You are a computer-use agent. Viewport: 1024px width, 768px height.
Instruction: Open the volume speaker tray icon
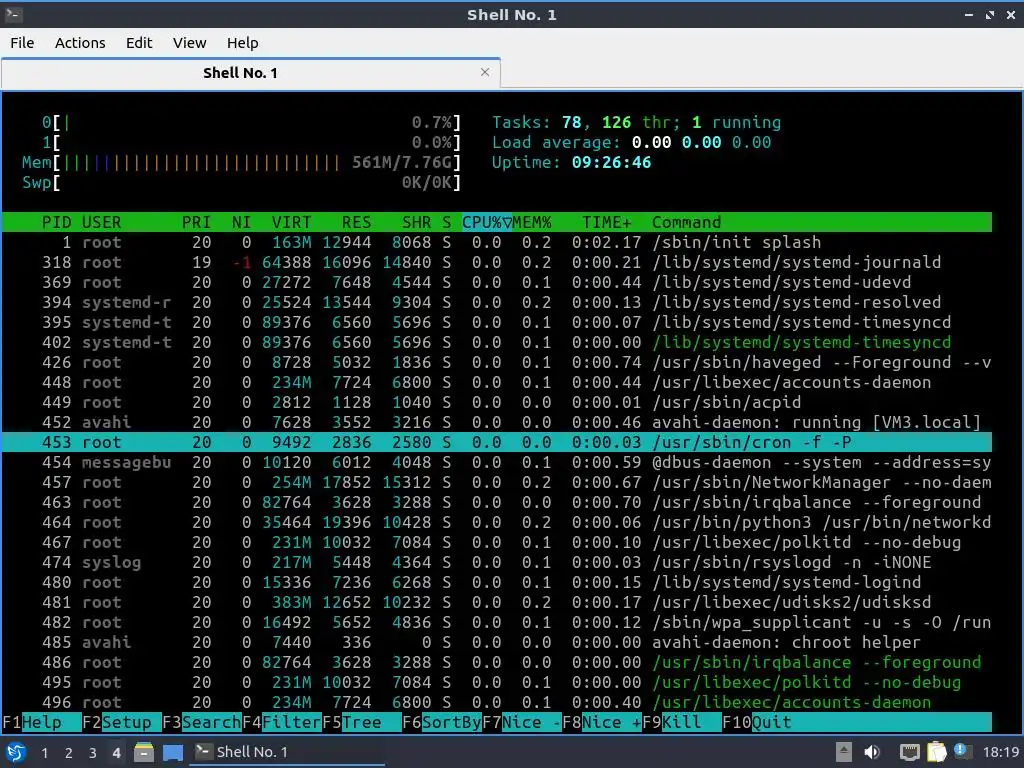click(872, 752)
